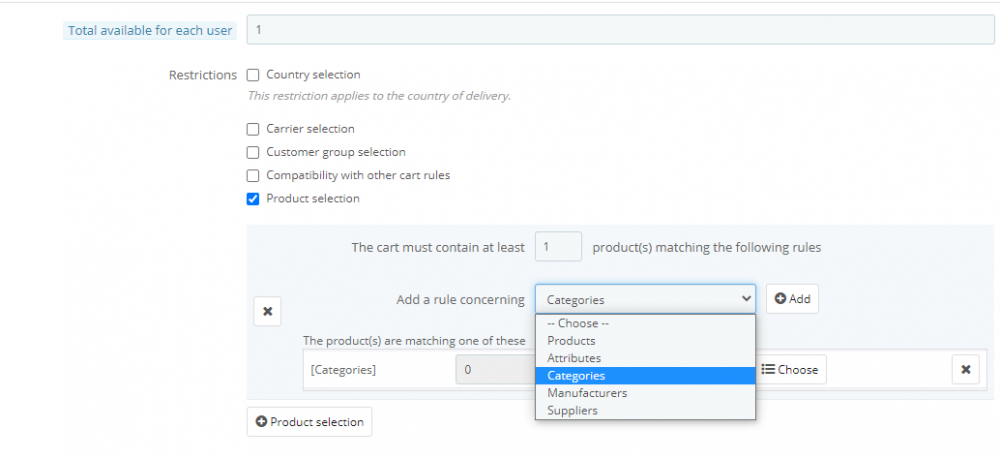
Task: Check Compatibility with other cart rules
Action: point(253,176)
